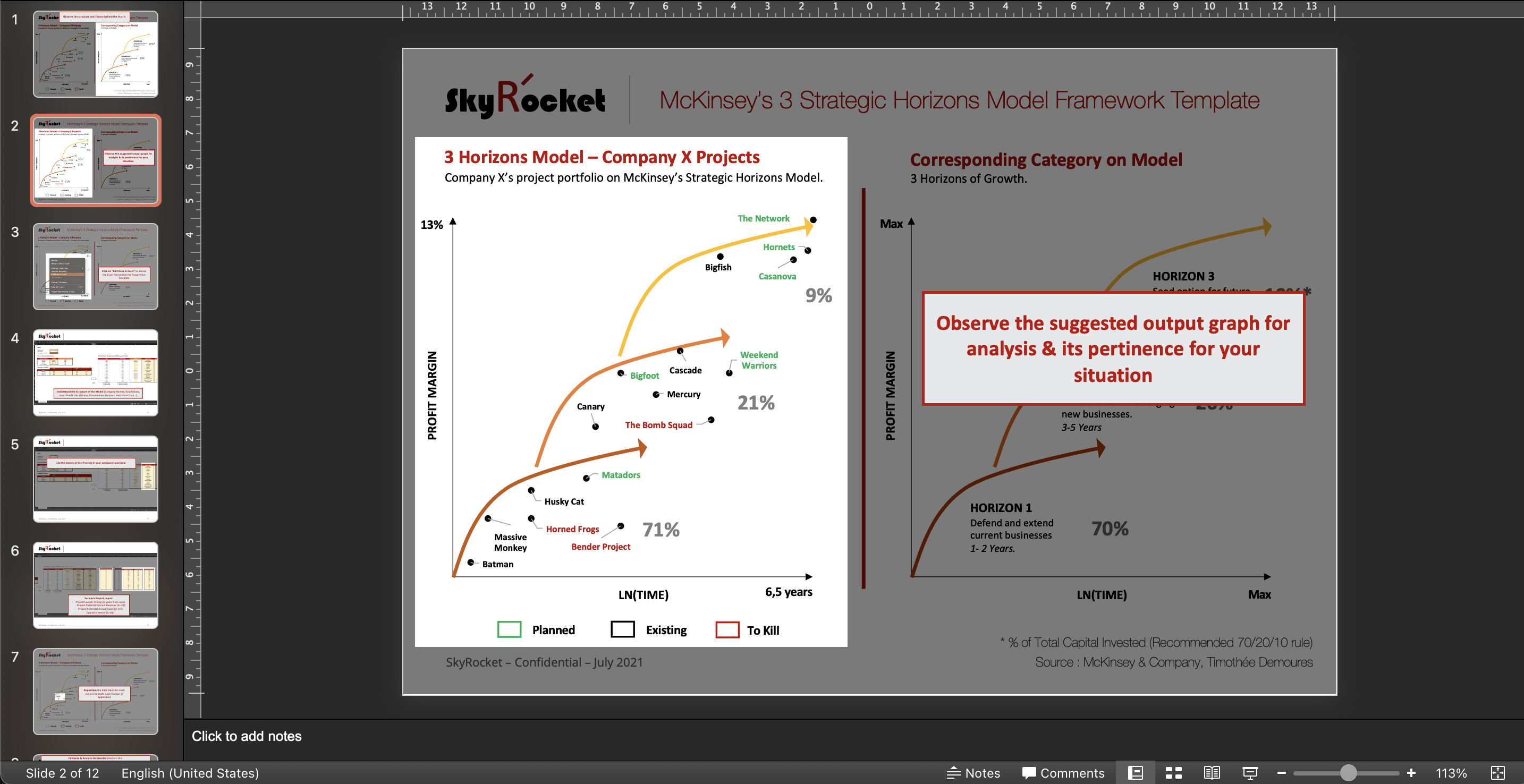
Task: Switch to Reading view
Action: [x=1211, y=773]
